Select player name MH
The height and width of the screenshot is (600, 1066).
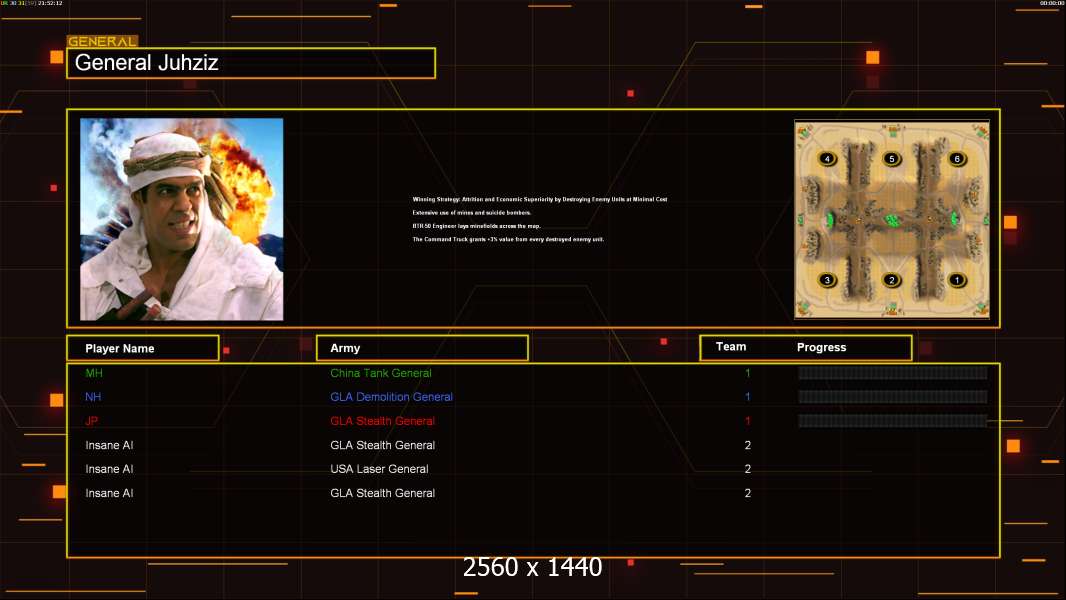94,373
